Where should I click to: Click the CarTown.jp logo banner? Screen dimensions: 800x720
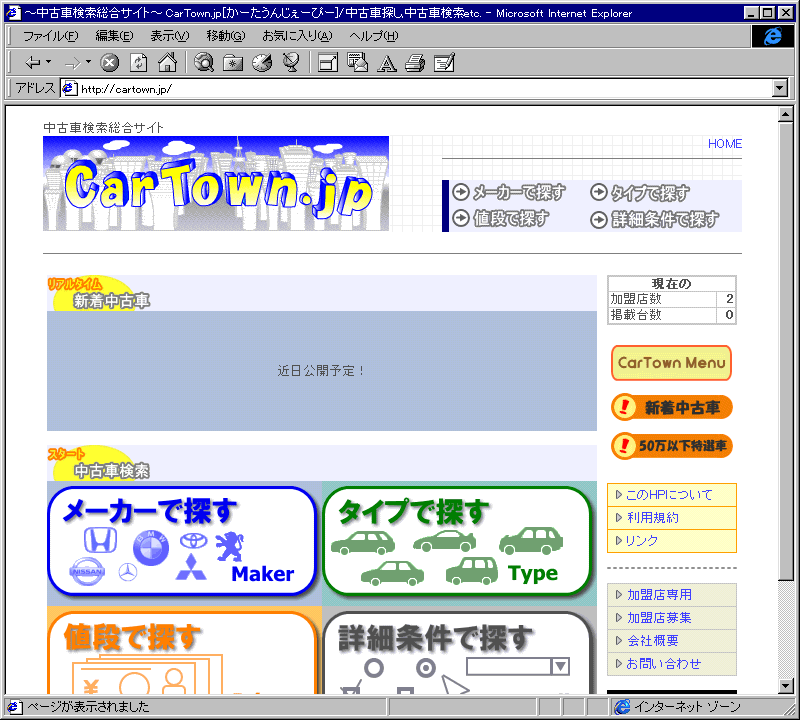216,183
